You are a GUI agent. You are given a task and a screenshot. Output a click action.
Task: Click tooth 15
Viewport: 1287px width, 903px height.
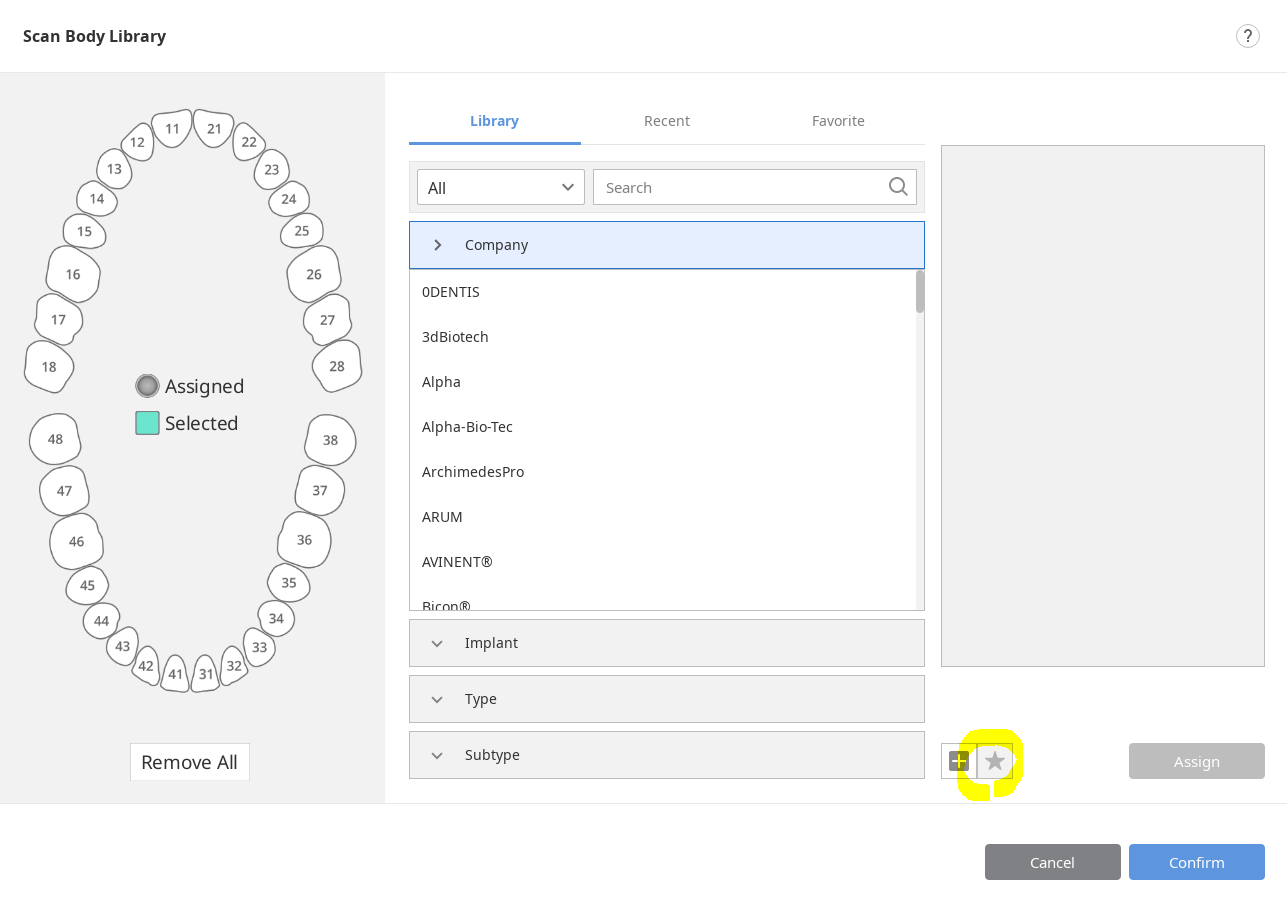pos(85,231)
